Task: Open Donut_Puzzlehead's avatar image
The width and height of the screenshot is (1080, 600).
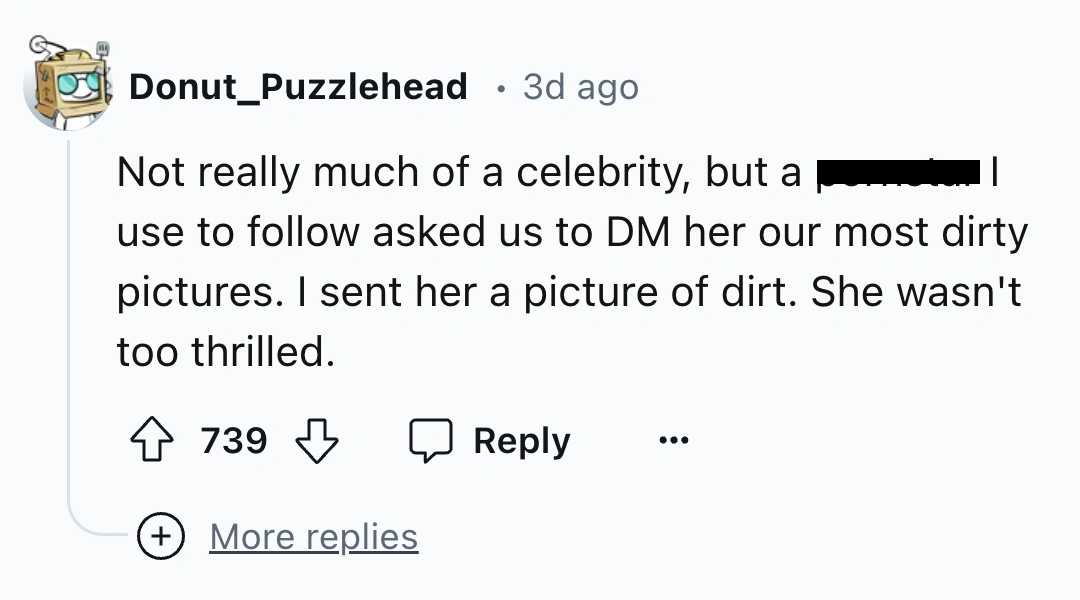Action: point(67,87)
